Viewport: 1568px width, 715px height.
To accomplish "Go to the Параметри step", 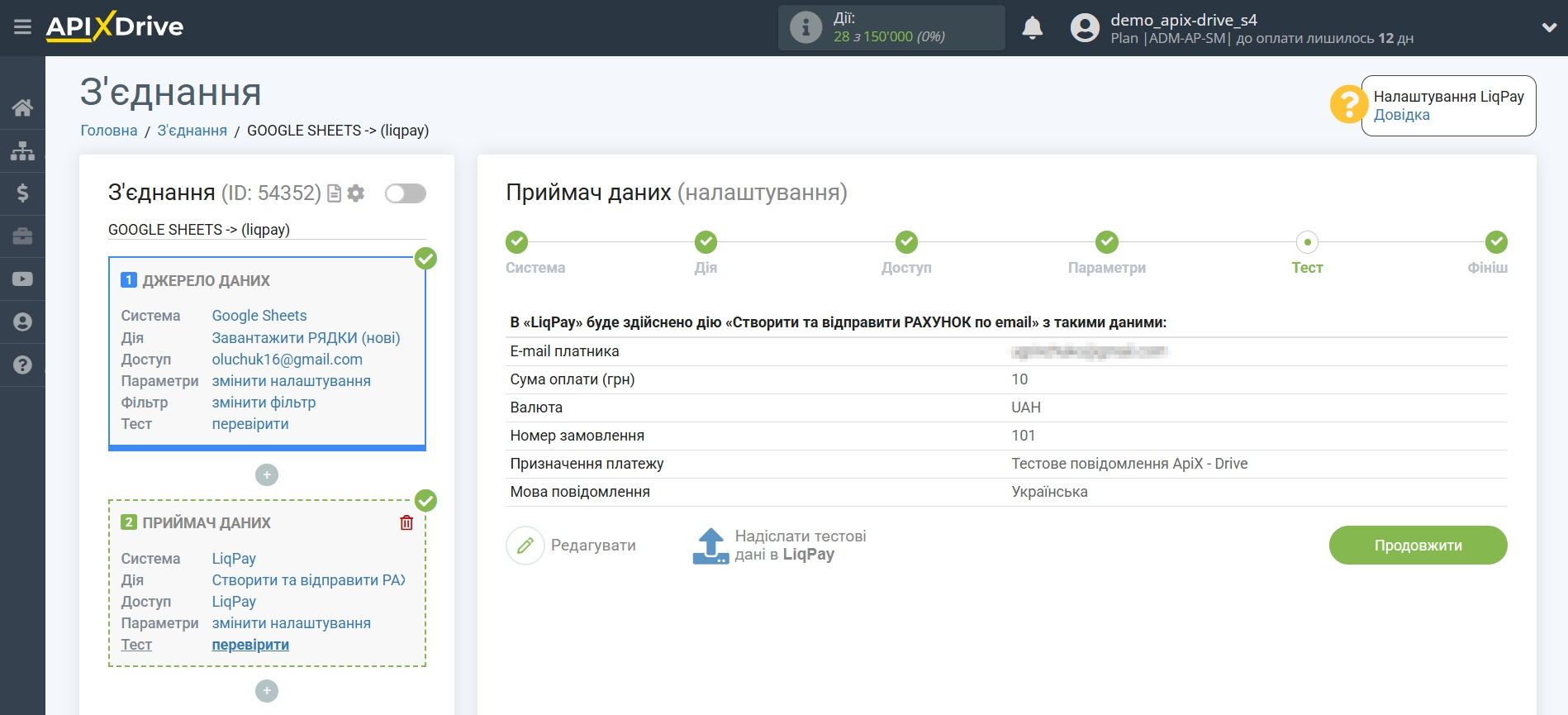I will [1107, 242].
